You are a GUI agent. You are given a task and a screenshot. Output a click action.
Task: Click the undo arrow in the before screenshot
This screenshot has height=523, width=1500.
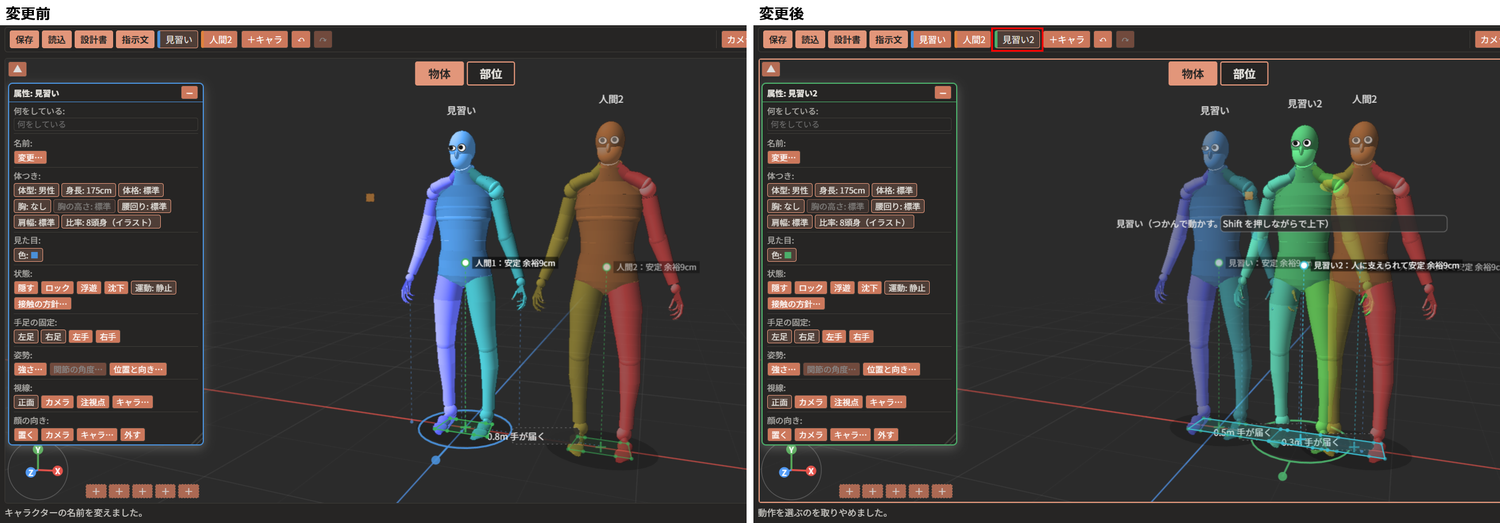301,40
